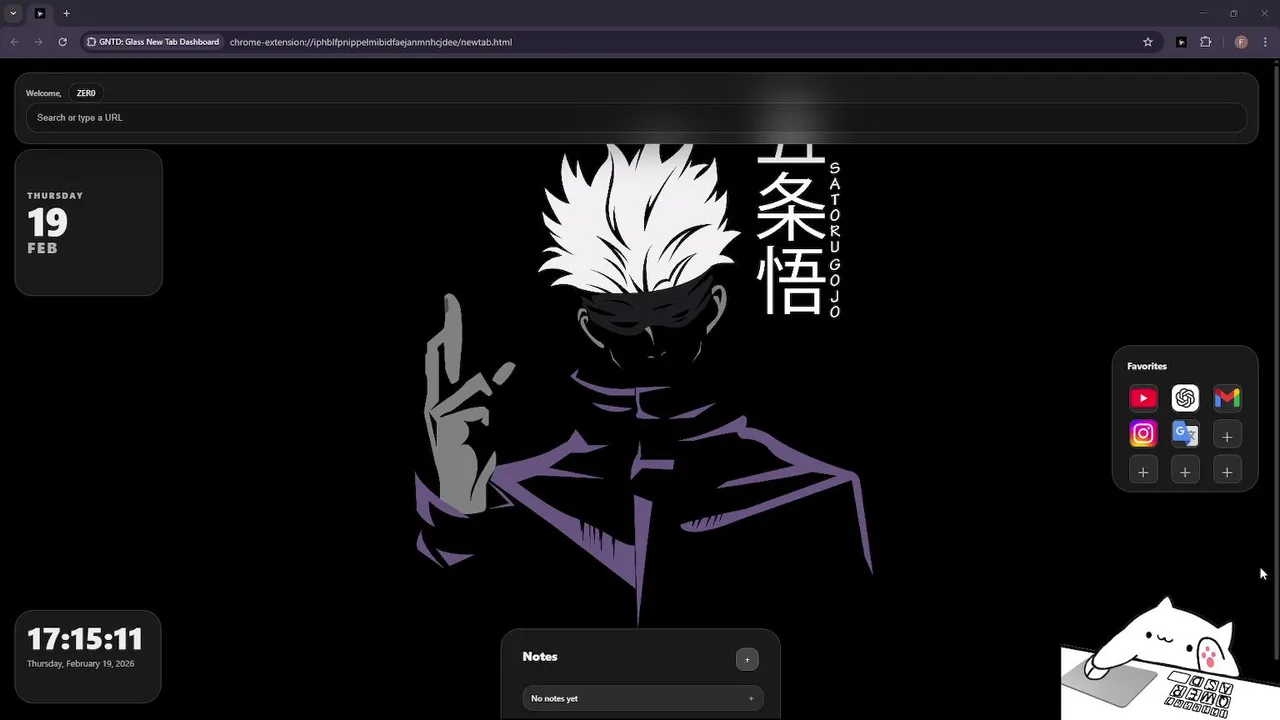
Task: Go back to previous page
Action: (14, 42)
